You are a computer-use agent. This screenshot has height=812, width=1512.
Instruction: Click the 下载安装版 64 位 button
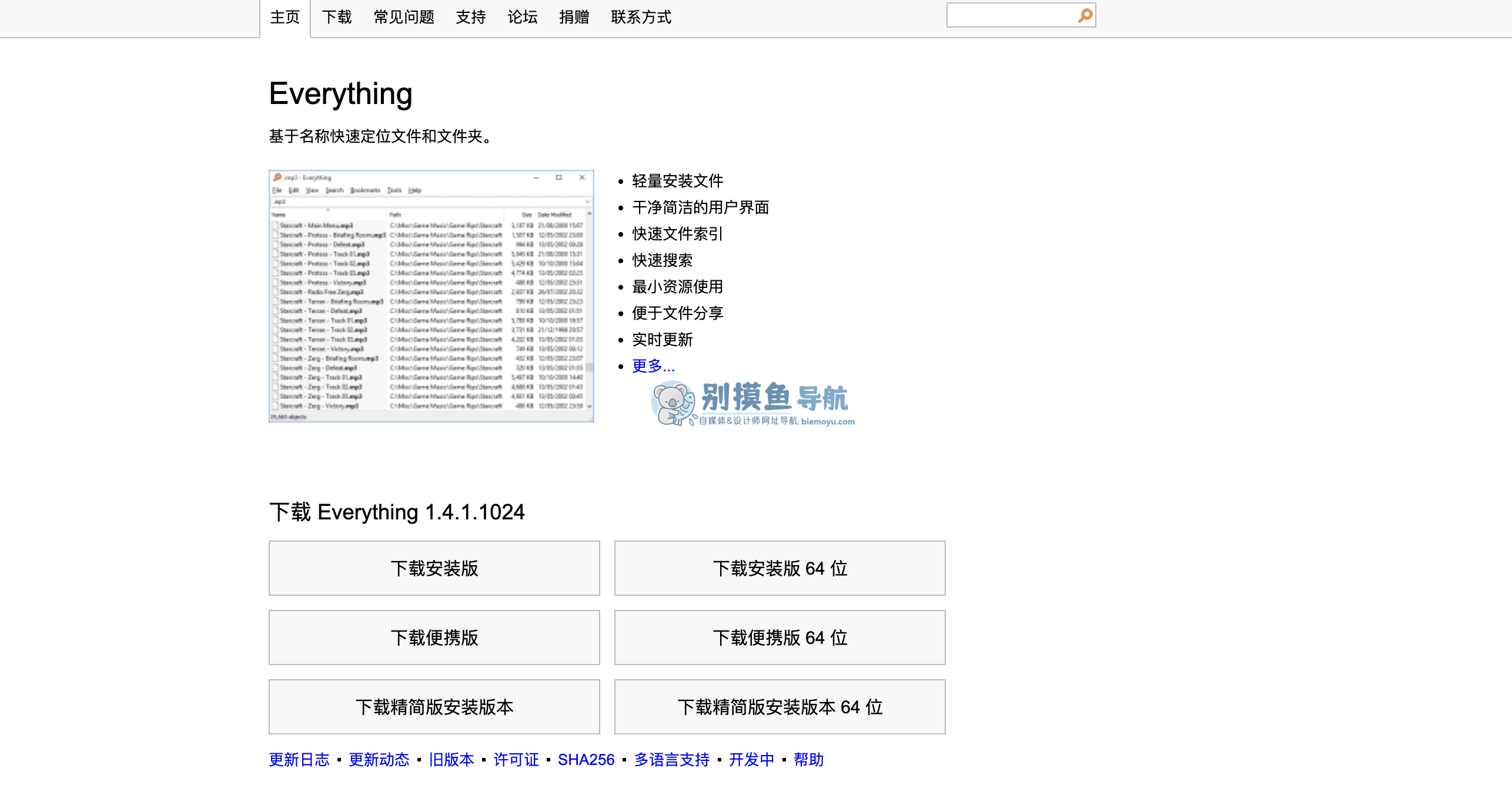780,568
